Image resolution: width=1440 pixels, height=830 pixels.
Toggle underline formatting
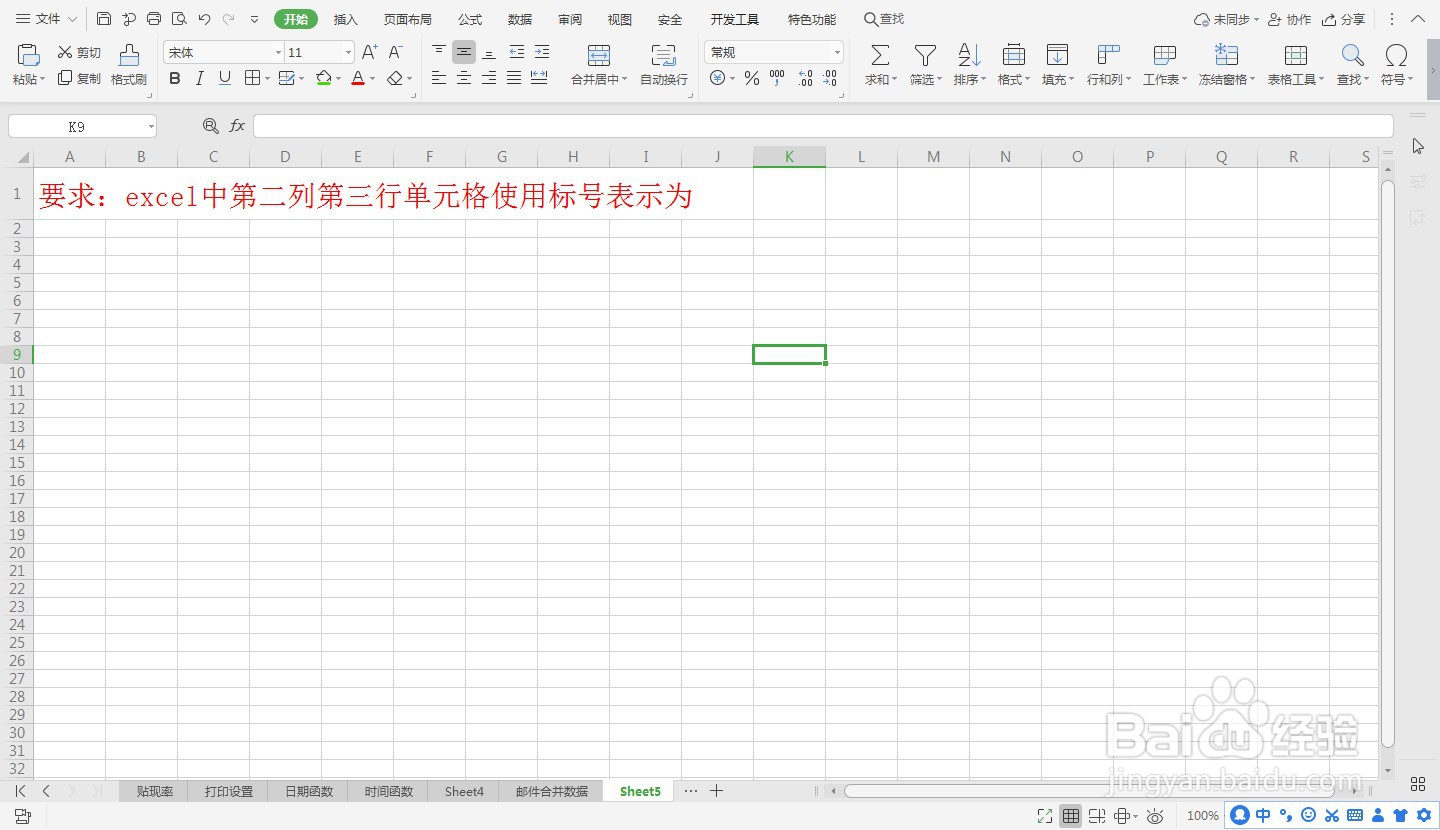tap(222, 78)
